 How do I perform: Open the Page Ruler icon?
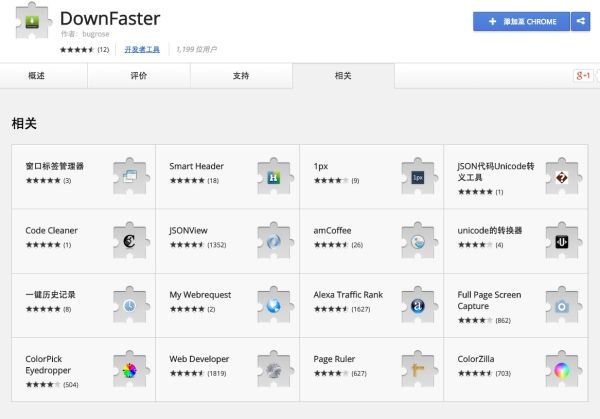point(418,369)
